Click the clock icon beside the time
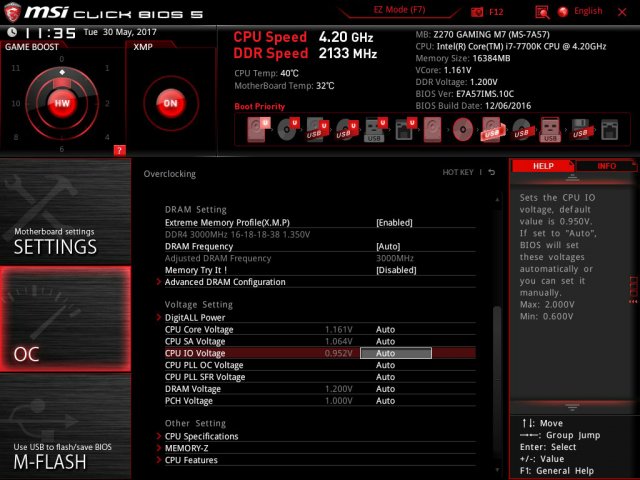The height and width of the screenshot is (480, 640). (x=12, y=32)
